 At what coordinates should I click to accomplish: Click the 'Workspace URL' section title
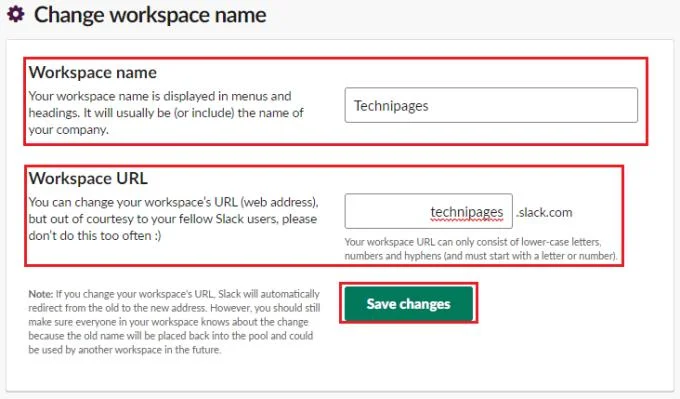click(88, 178)
